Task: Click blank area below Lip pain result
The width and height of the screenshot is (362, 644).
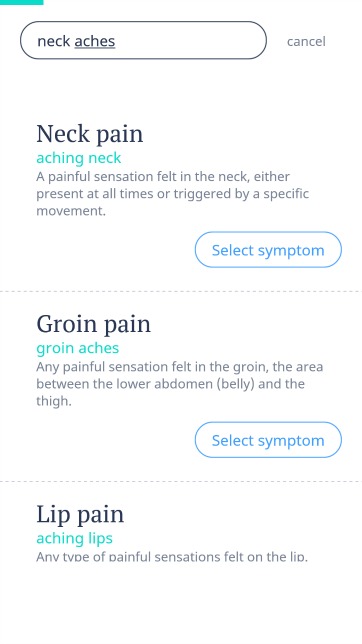Action: point(181,604)
